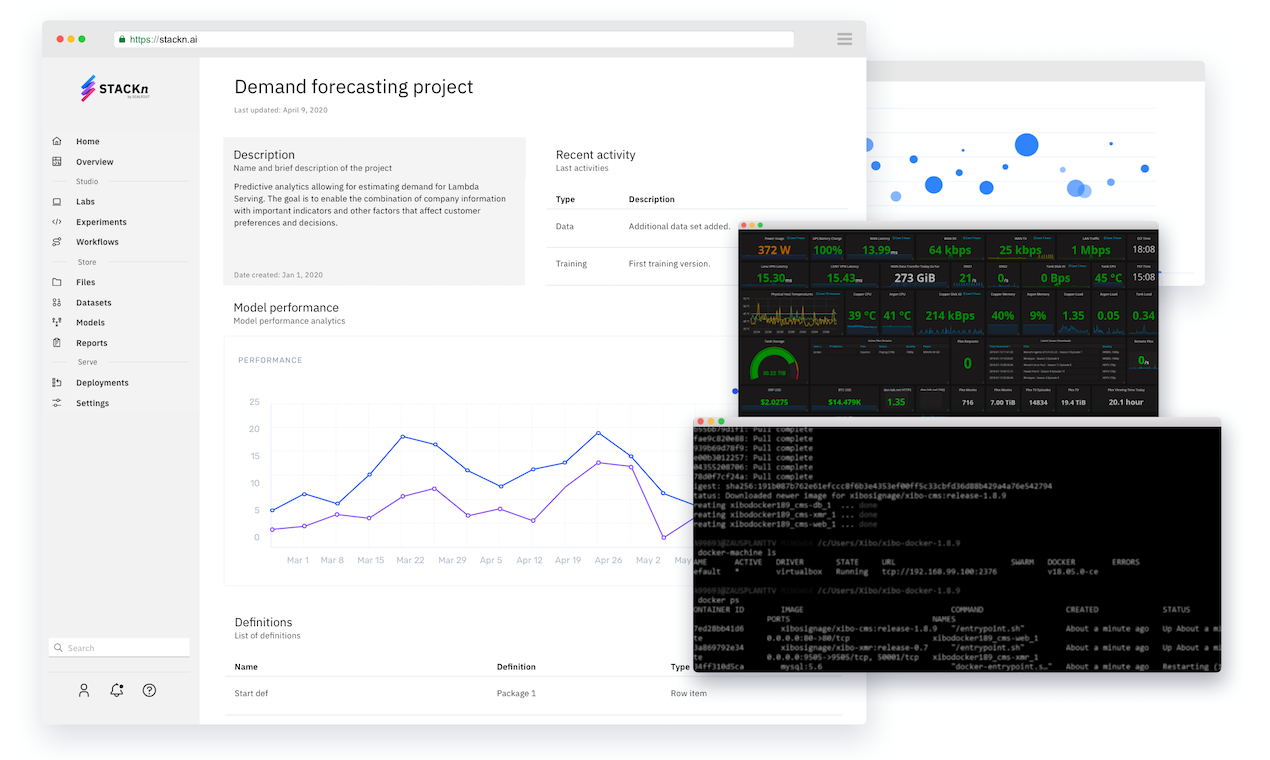Click the 64 kbps WAN panel

coord(949,246)
